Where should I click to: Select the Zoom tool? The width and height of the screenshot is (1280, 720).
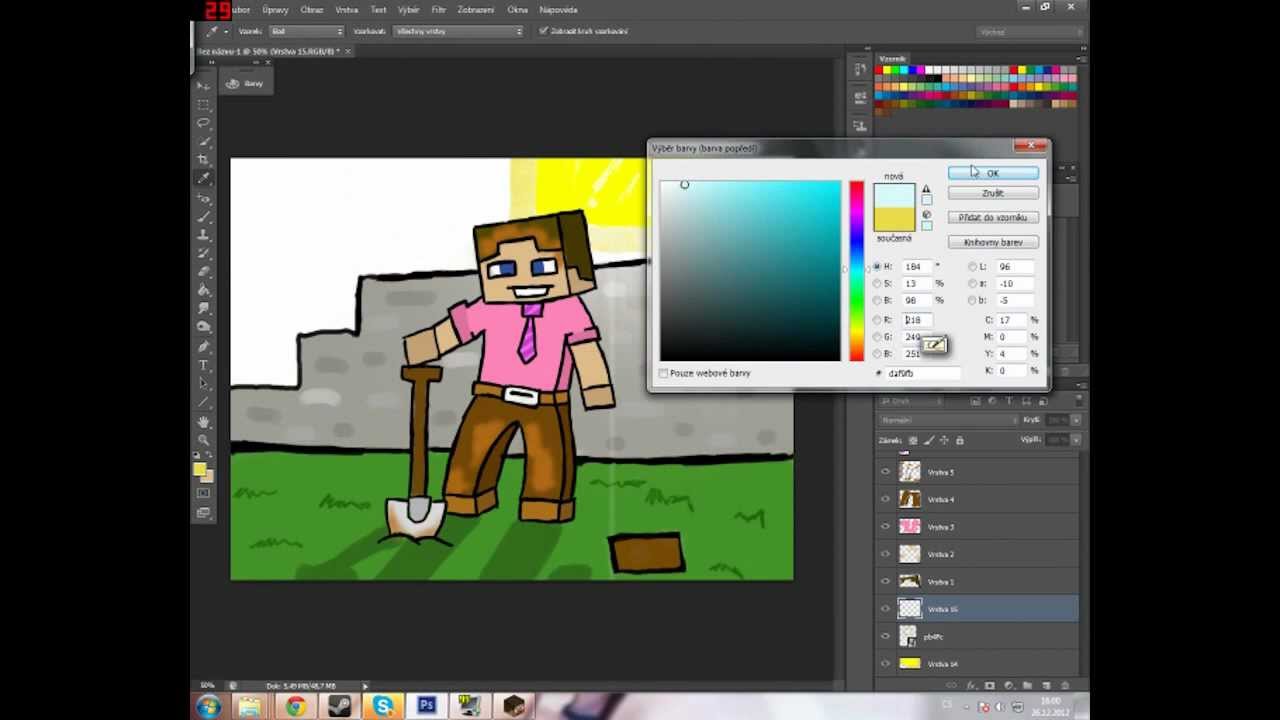click(x=203, y=440)
